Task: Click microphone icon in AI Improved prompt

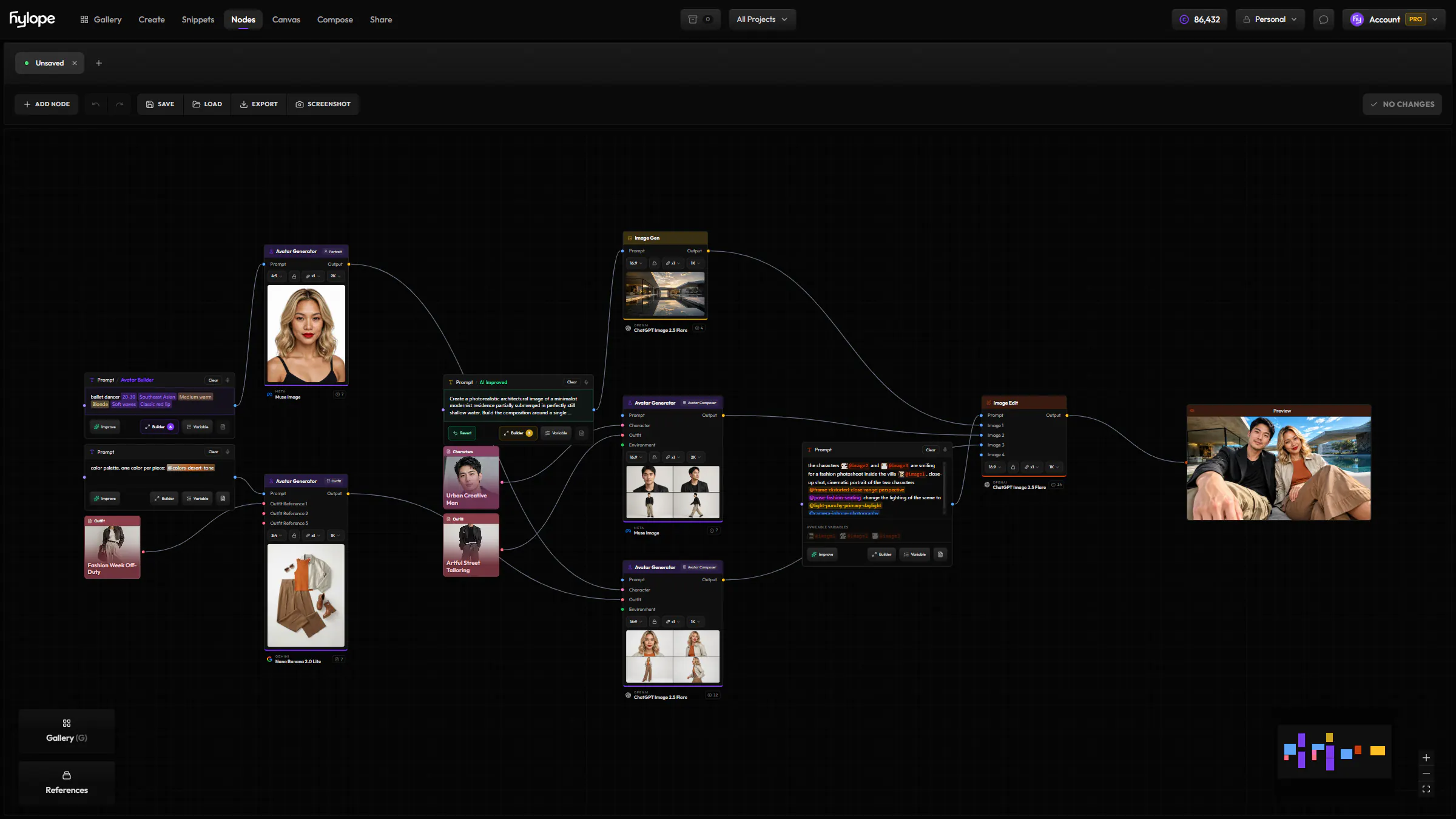Action: 586,382
